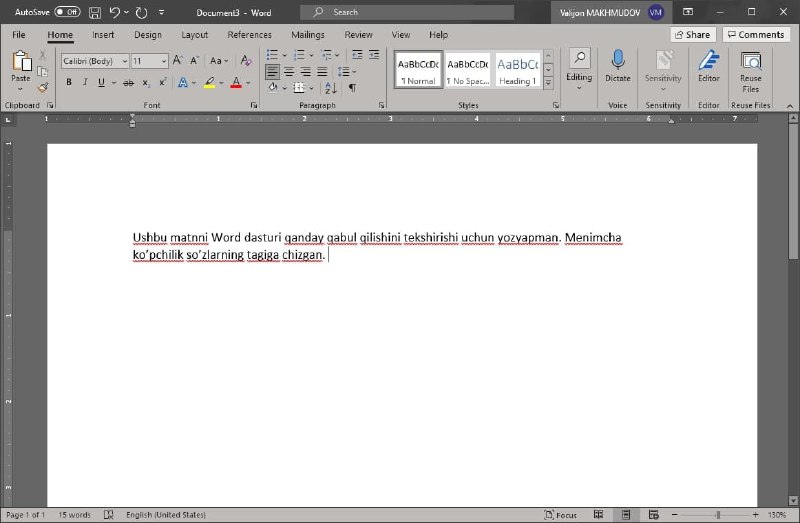Apply yellow text highlight color
This screenshot has width=800, height=523.
(209, 82)
